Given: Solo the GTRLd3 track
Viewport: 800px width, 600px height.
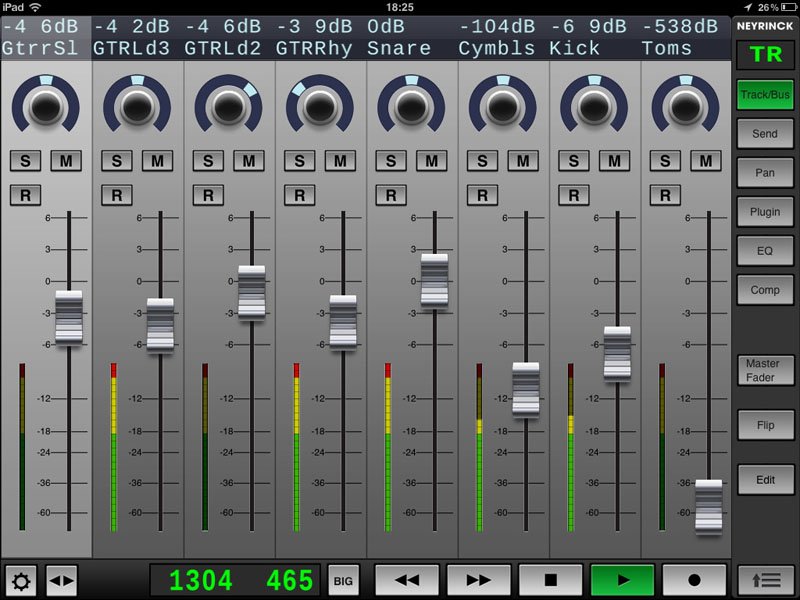Looking at the screenshot, I should click(x=117, y=161).
